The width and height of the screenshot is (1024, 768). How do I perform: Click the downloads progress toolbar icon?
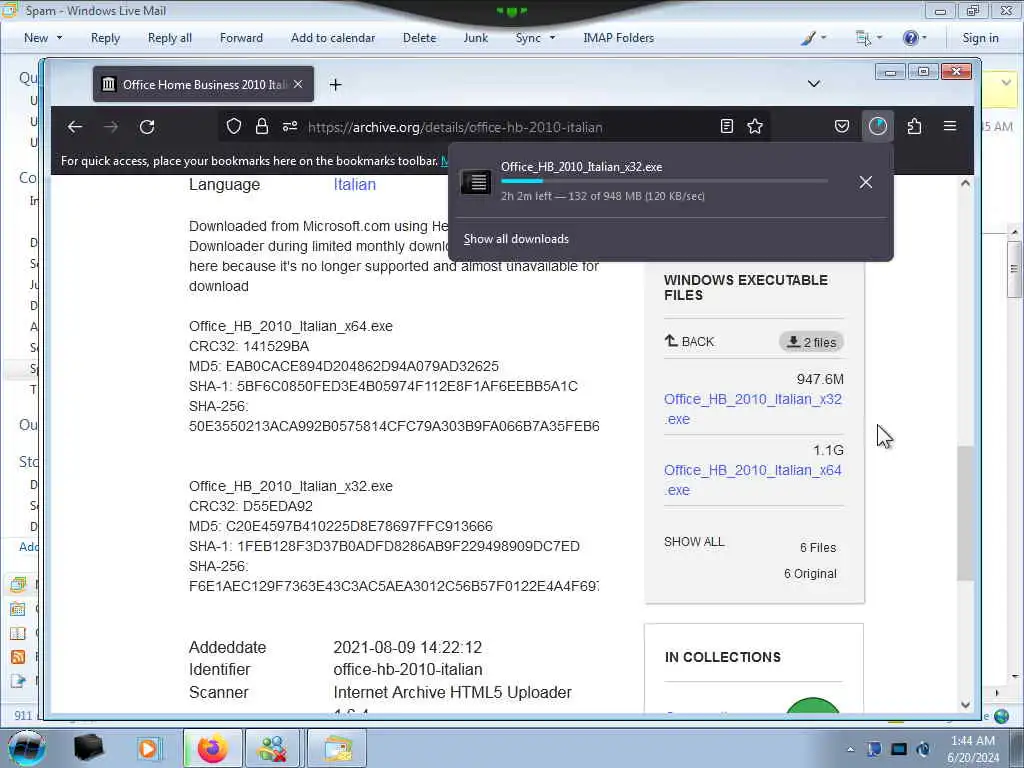(878, 126)
